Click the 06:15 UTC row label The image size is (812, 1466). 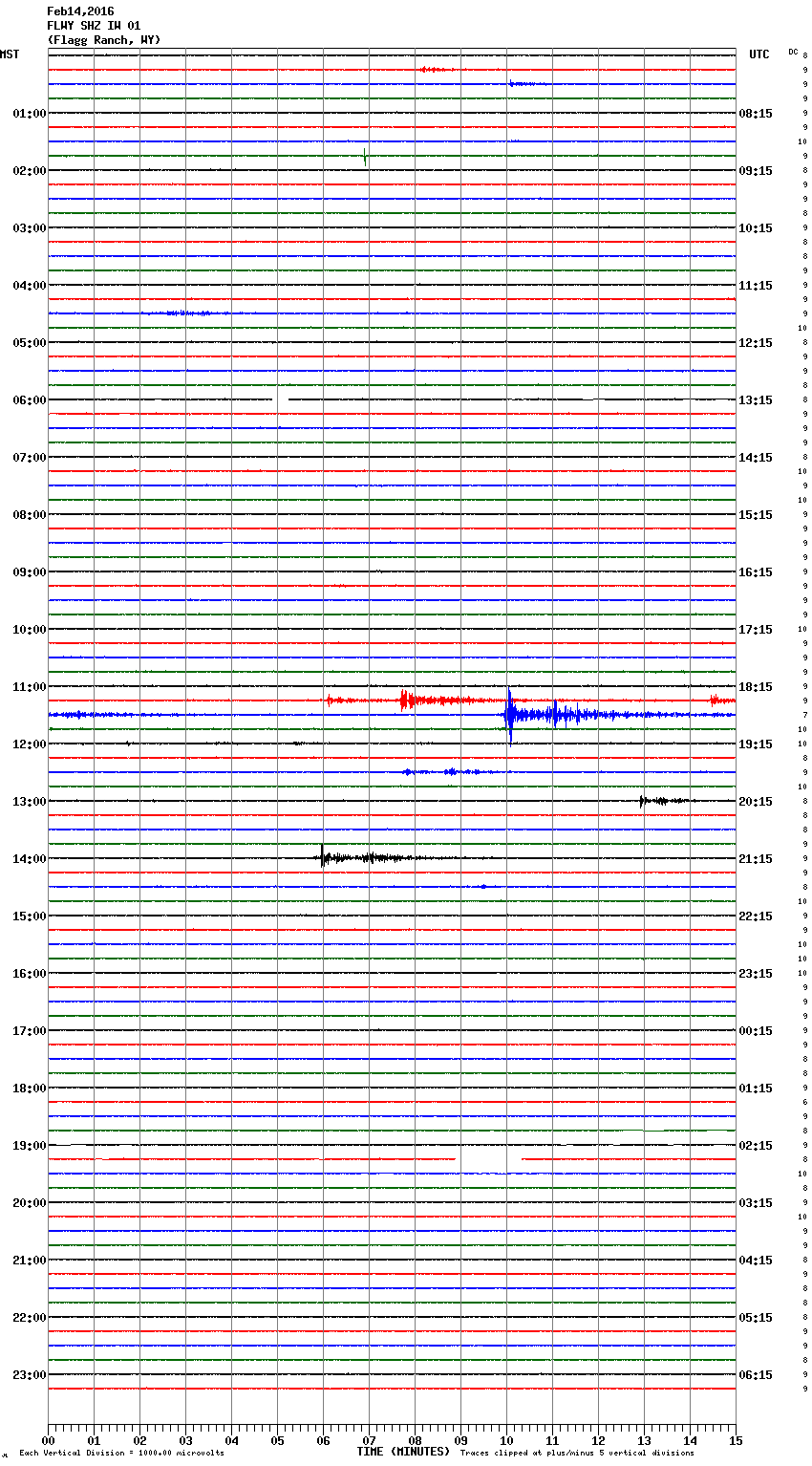(x=756, y=1375)
